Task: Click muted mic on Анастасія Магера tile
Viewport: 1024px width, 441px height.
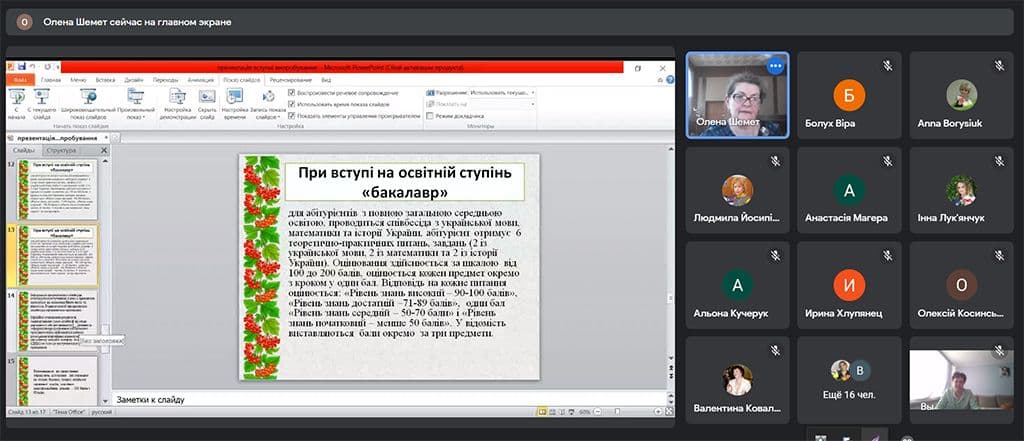Action: click(x=888, y=161)
